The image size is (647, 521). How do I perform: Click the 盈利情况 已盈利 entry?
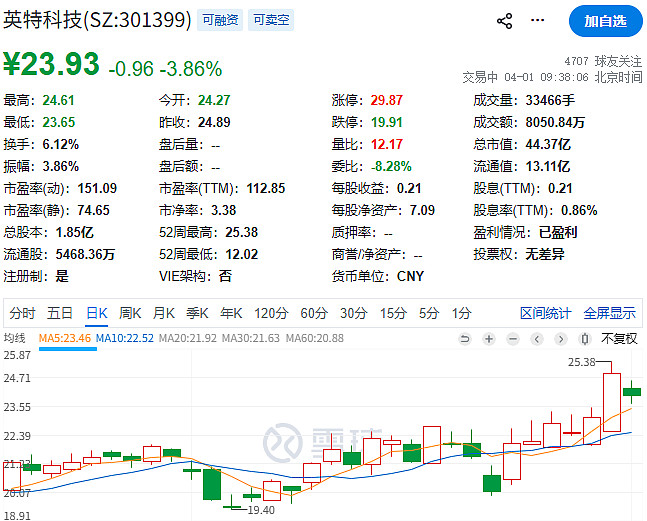(x=525, y=232)
